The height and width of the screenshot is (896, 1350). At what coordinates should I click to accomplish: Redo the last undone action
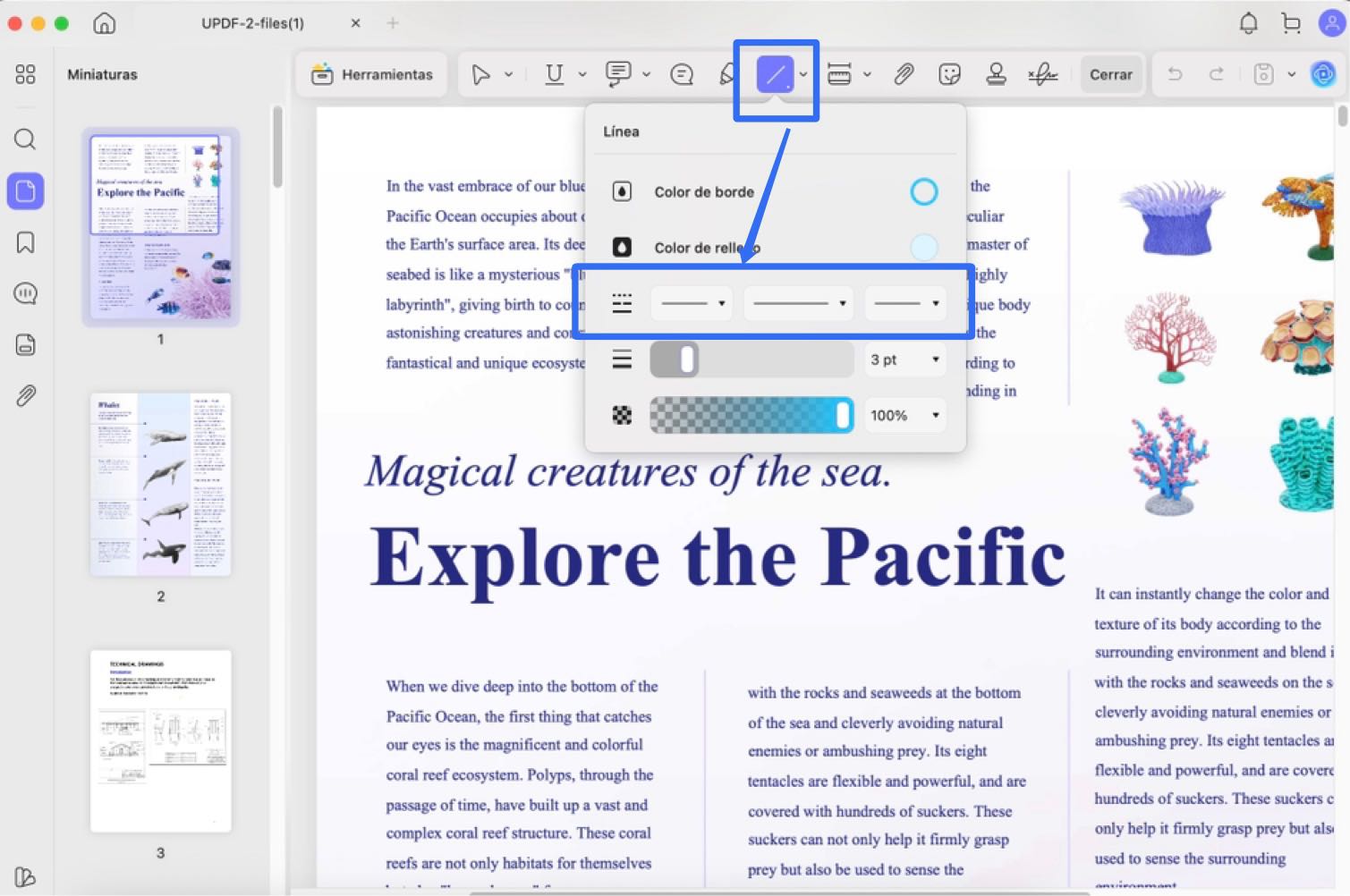pyautogui.click(x=1217, y=75)
